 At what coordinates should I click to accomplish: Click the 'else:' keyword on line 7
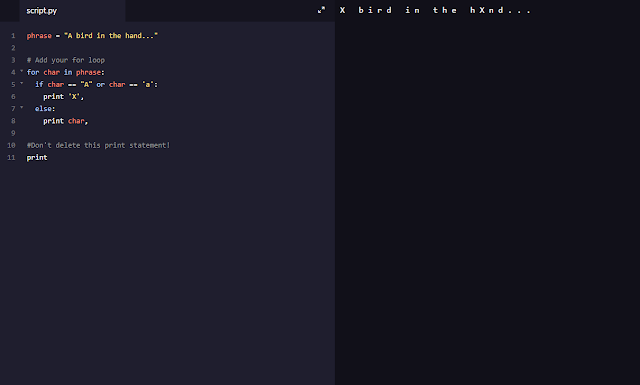coord(45,109)
